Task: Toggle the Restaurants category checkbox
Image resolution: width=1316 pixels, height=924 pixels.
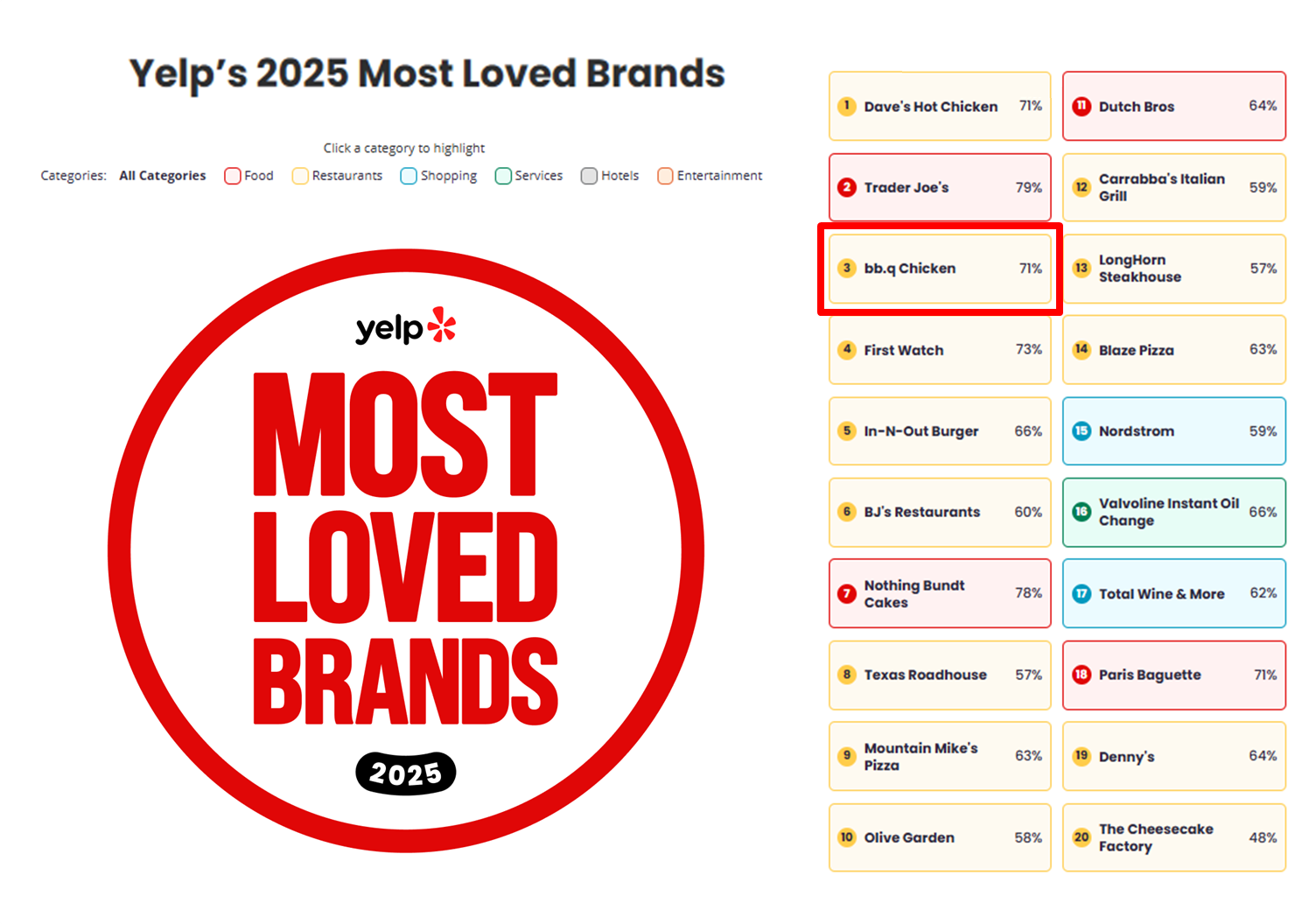Action: [x=300, y=176]
